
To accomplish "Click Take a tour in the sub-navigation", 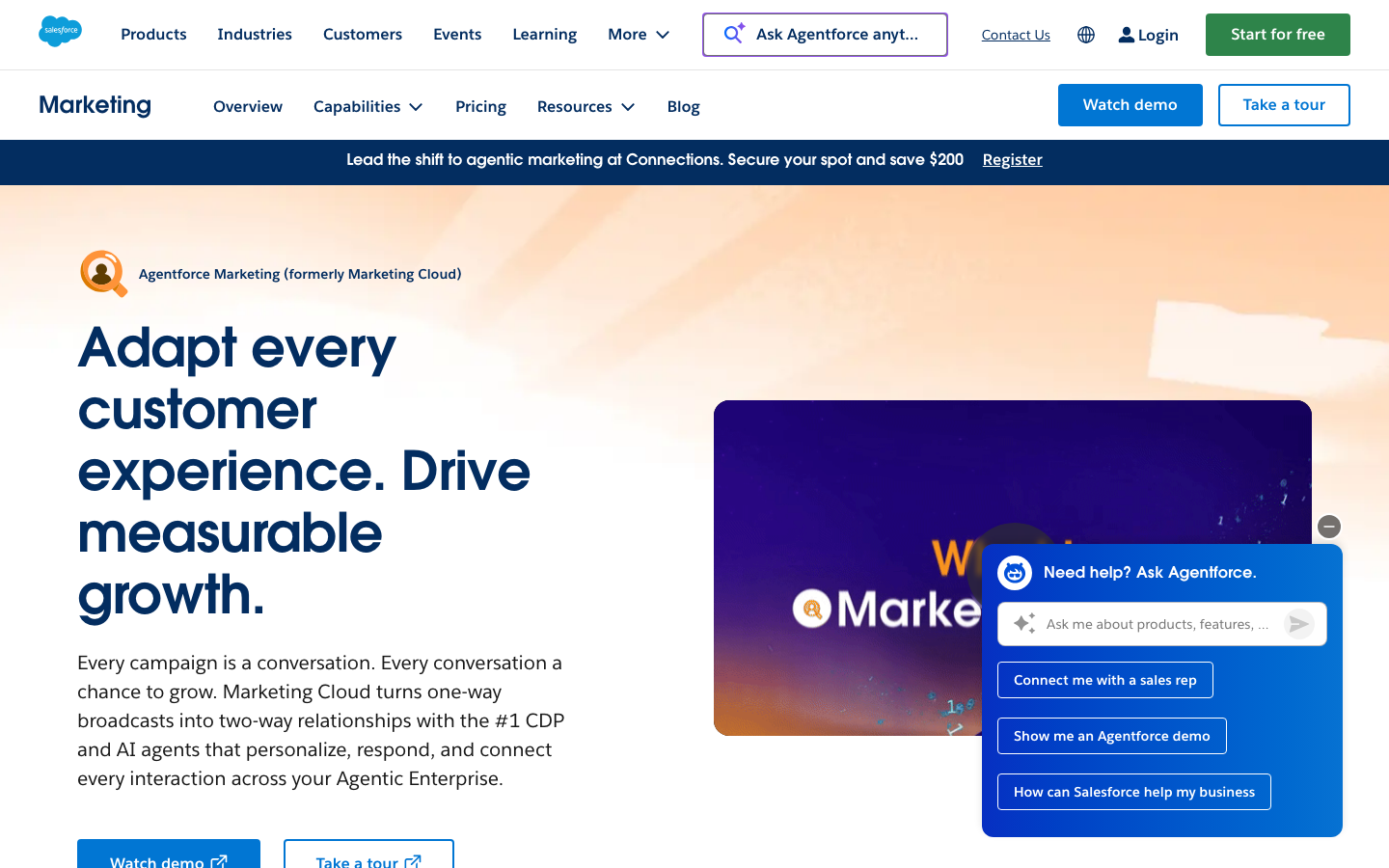I will click(x=1284, y=105).
